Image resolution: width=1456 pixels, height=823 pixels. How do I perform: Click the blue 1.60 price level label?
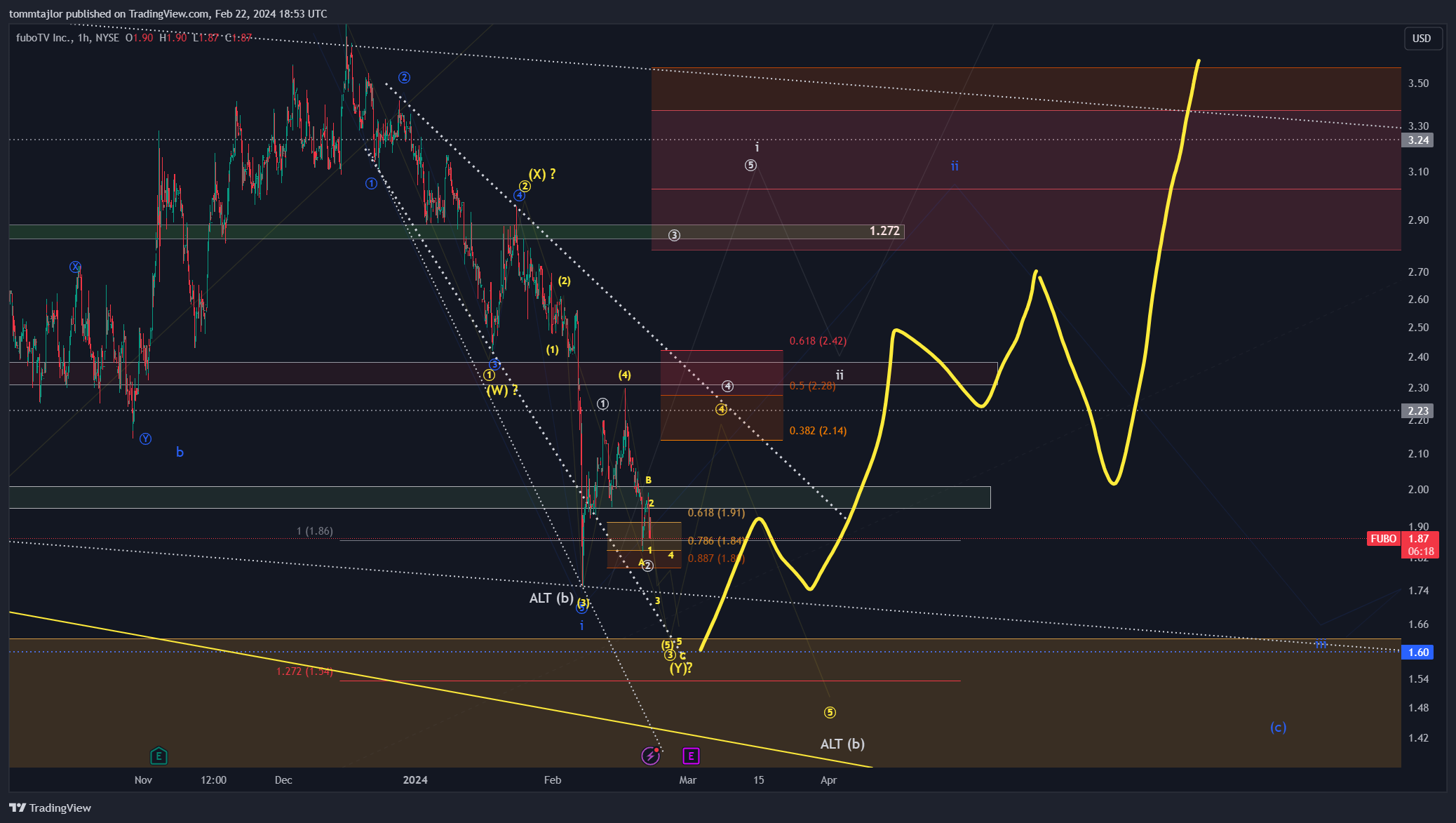tap(1418, 653)
